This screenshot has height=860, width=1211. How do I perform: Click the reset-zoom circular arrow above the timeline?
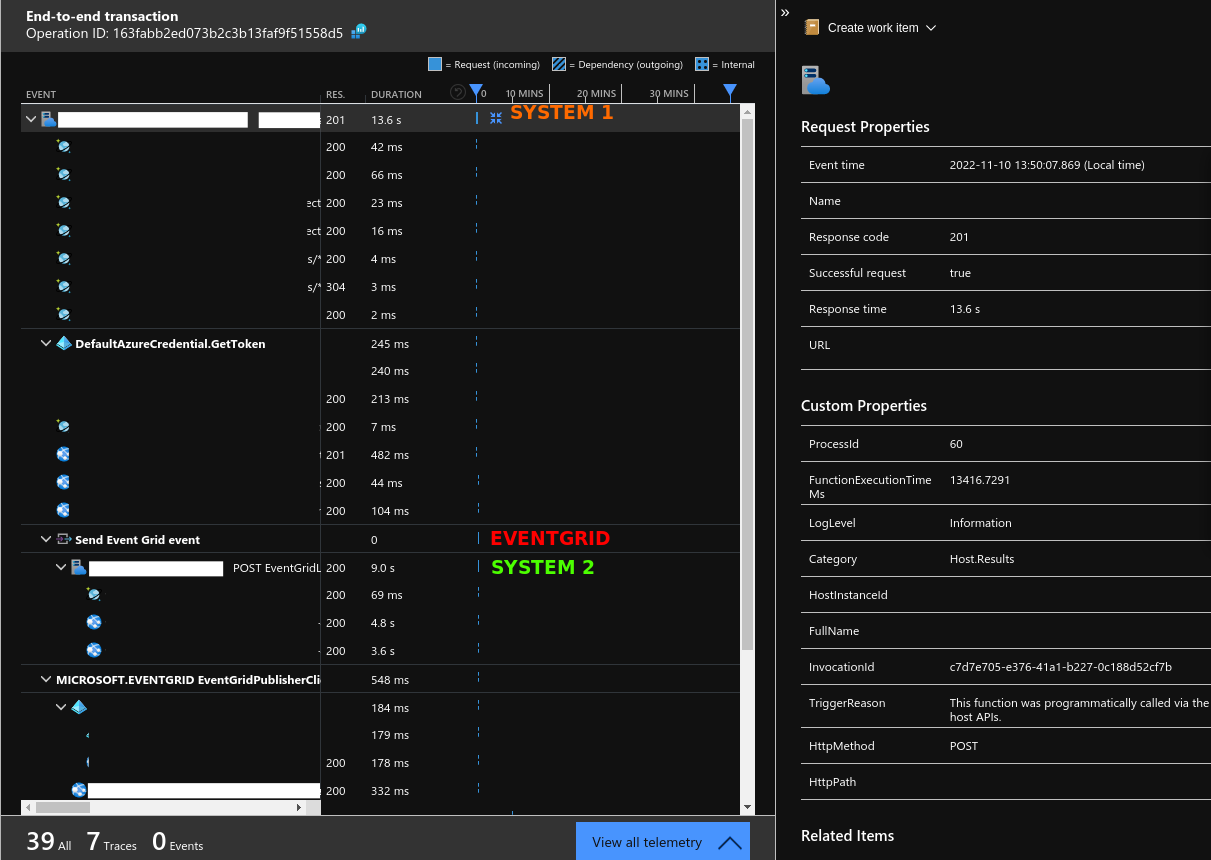(x=457, y=91)
